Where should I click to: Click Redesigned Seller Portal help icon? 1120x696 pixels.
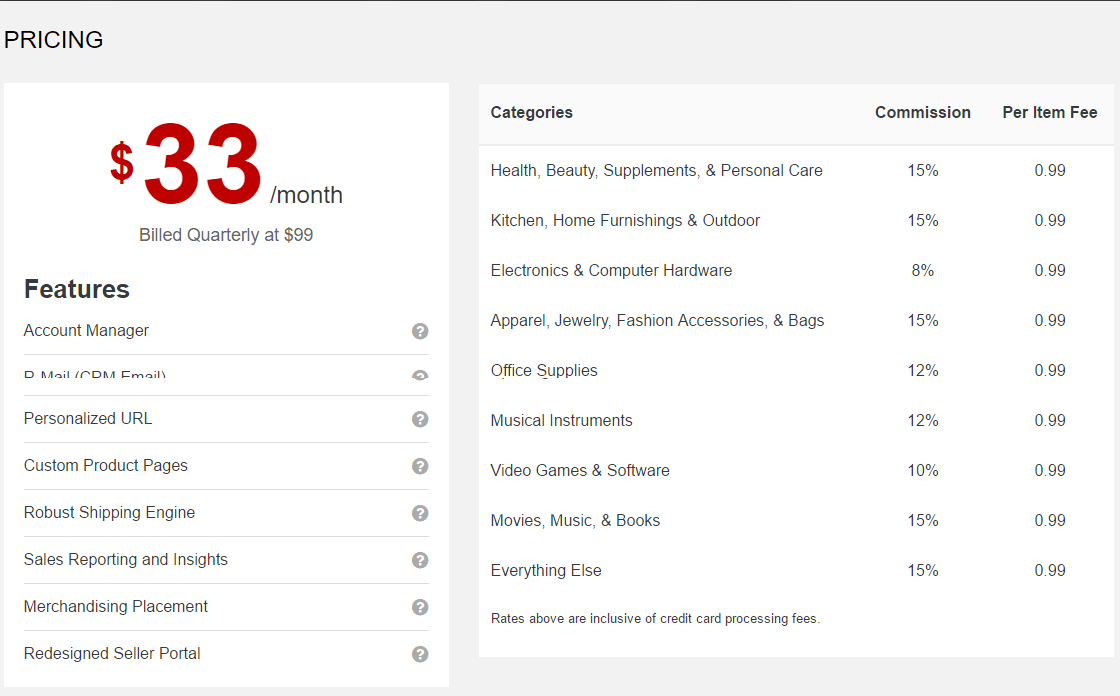coord(420,654)
